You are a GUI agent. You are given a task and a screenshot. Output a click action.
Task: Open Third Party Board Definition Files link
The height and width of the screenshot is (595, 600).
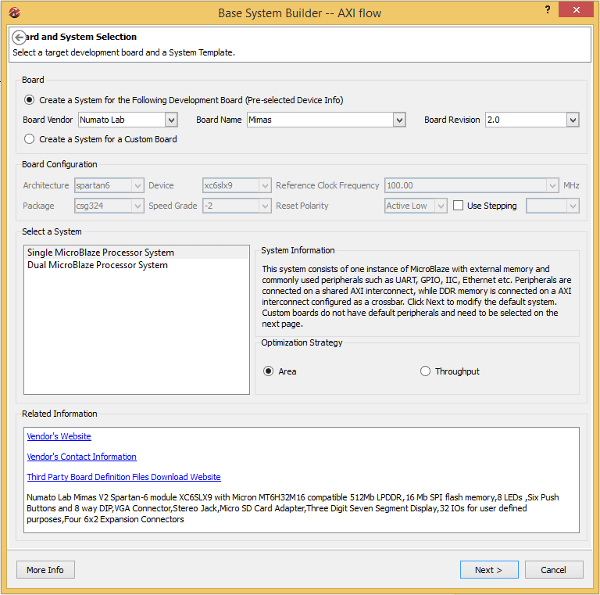click(124, 477)
